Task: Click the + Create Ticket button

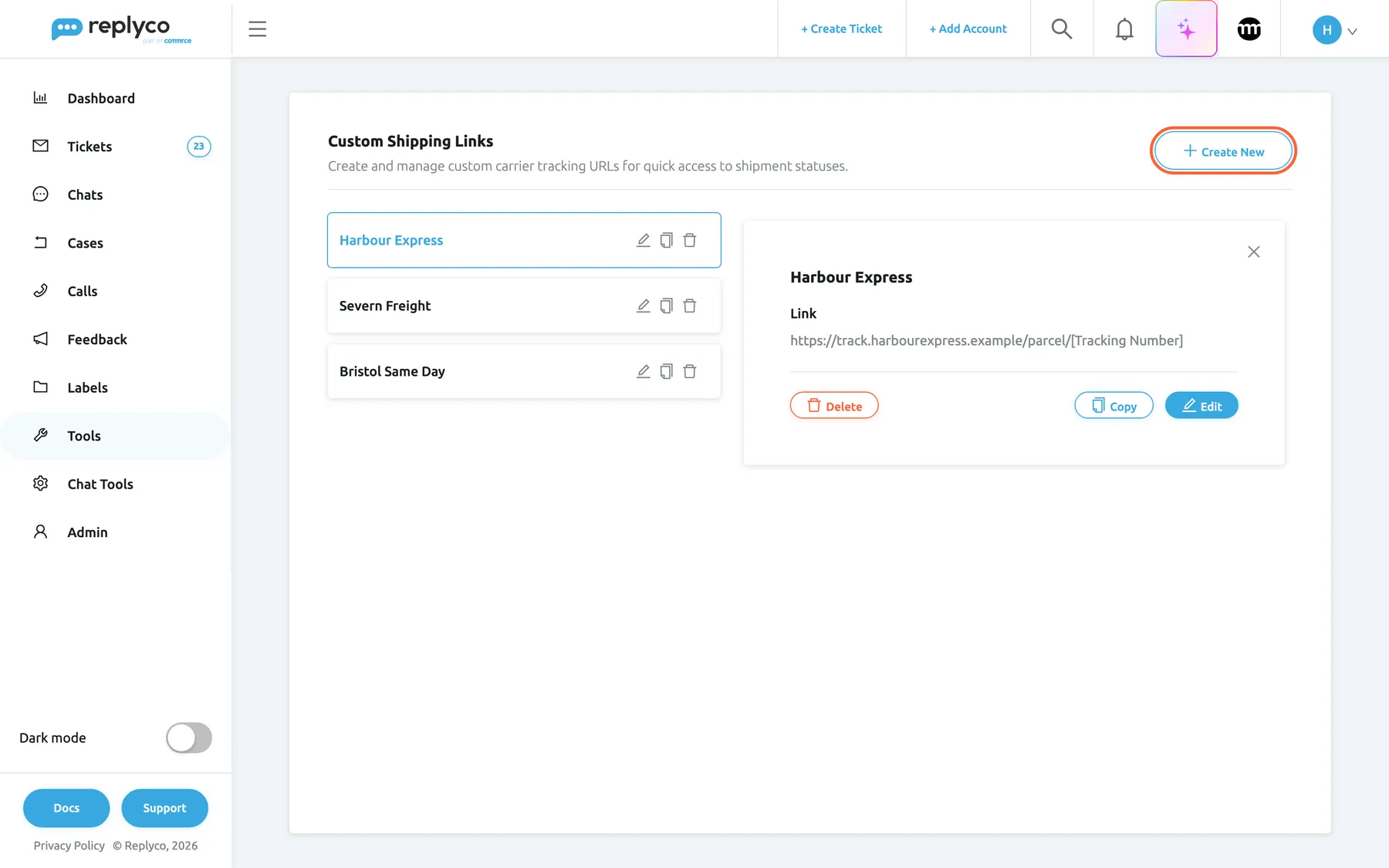Action: [841, 29]
